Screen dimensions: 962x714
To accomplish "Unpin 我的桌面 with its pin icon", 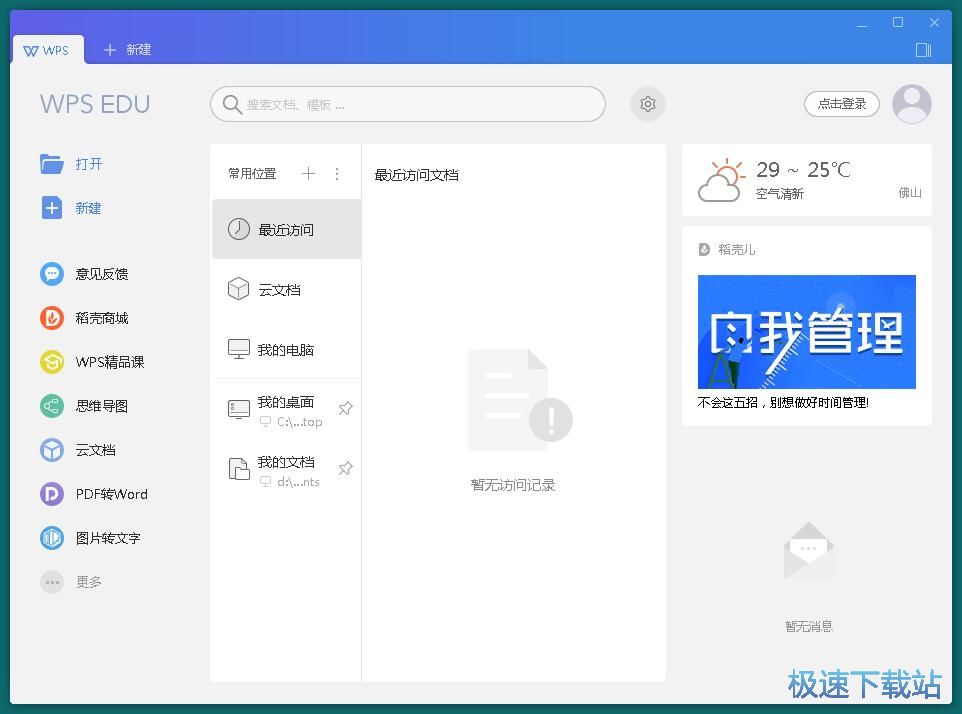I will (x=345, y=409).
